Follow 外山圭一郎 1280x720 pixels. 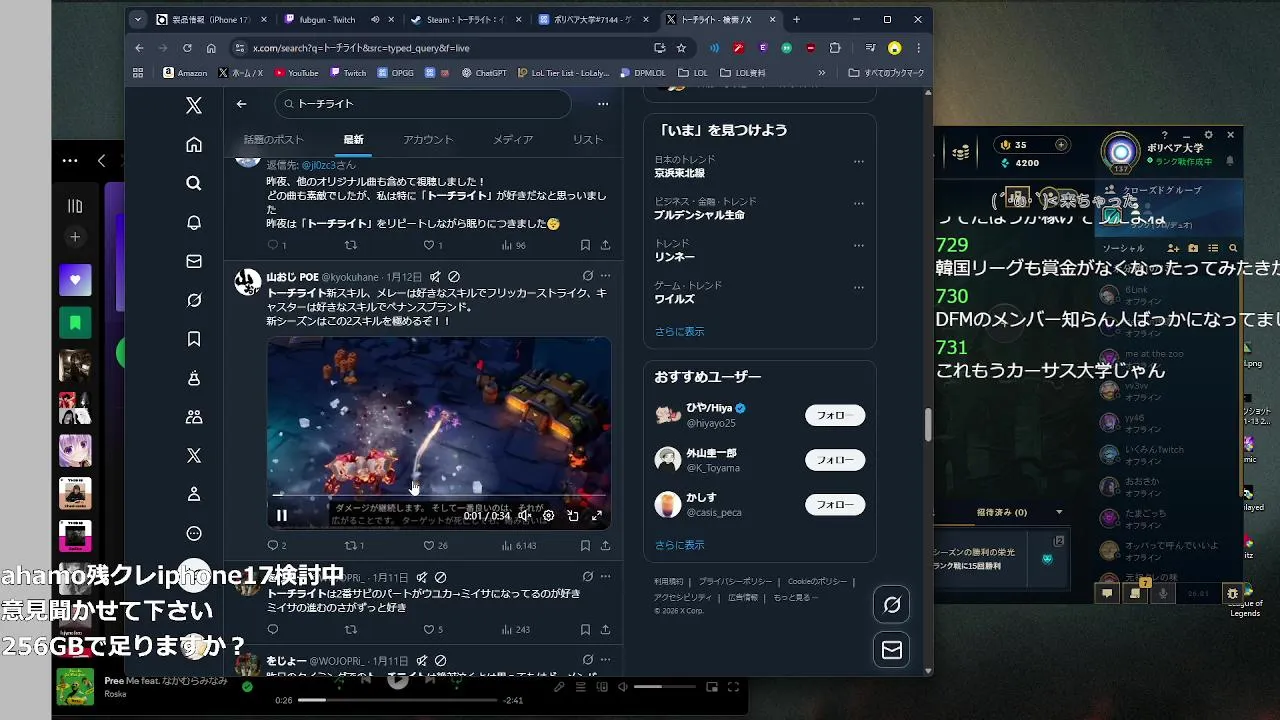[835, 460]
